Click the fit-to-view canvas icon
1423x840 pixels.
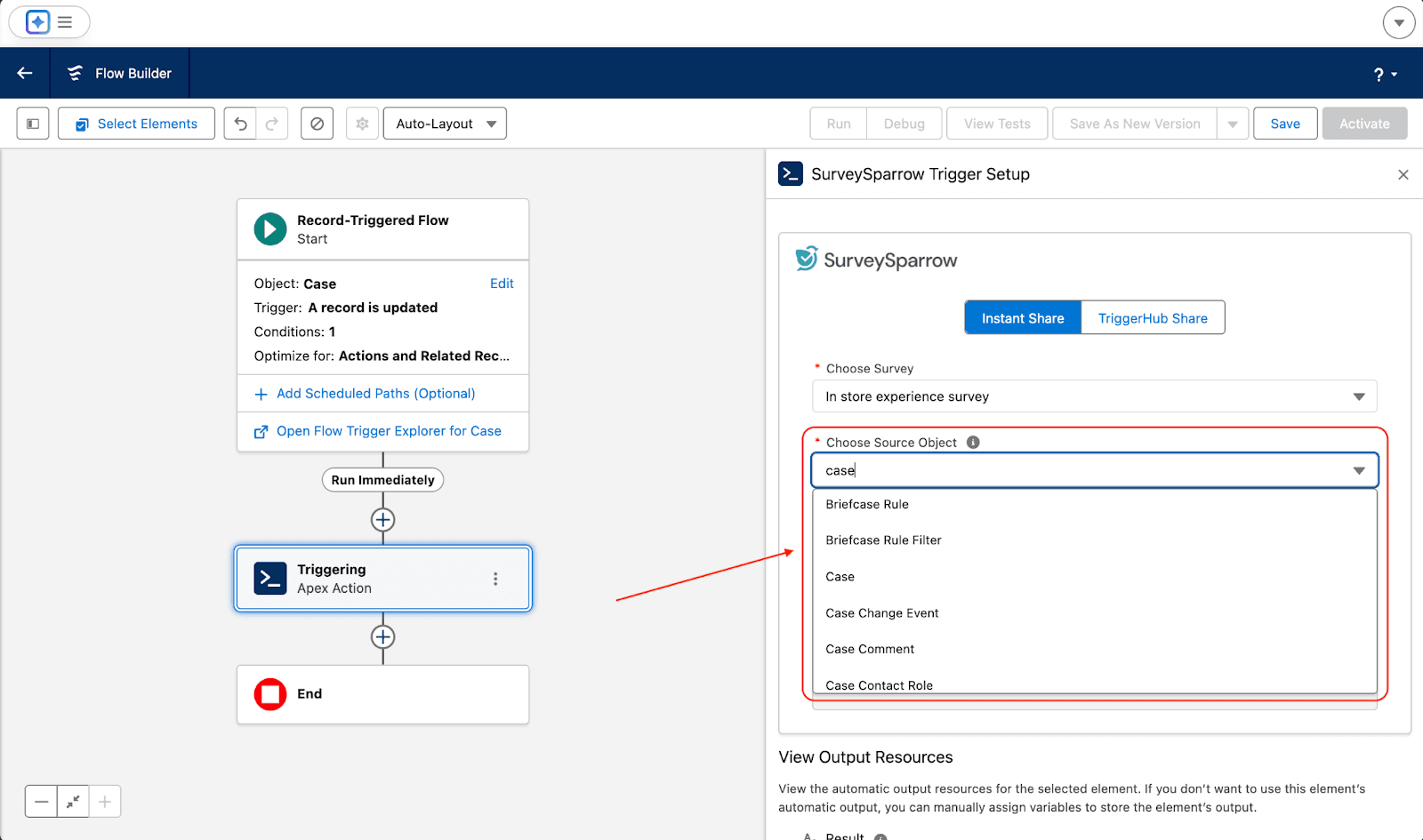coord(73,802)
